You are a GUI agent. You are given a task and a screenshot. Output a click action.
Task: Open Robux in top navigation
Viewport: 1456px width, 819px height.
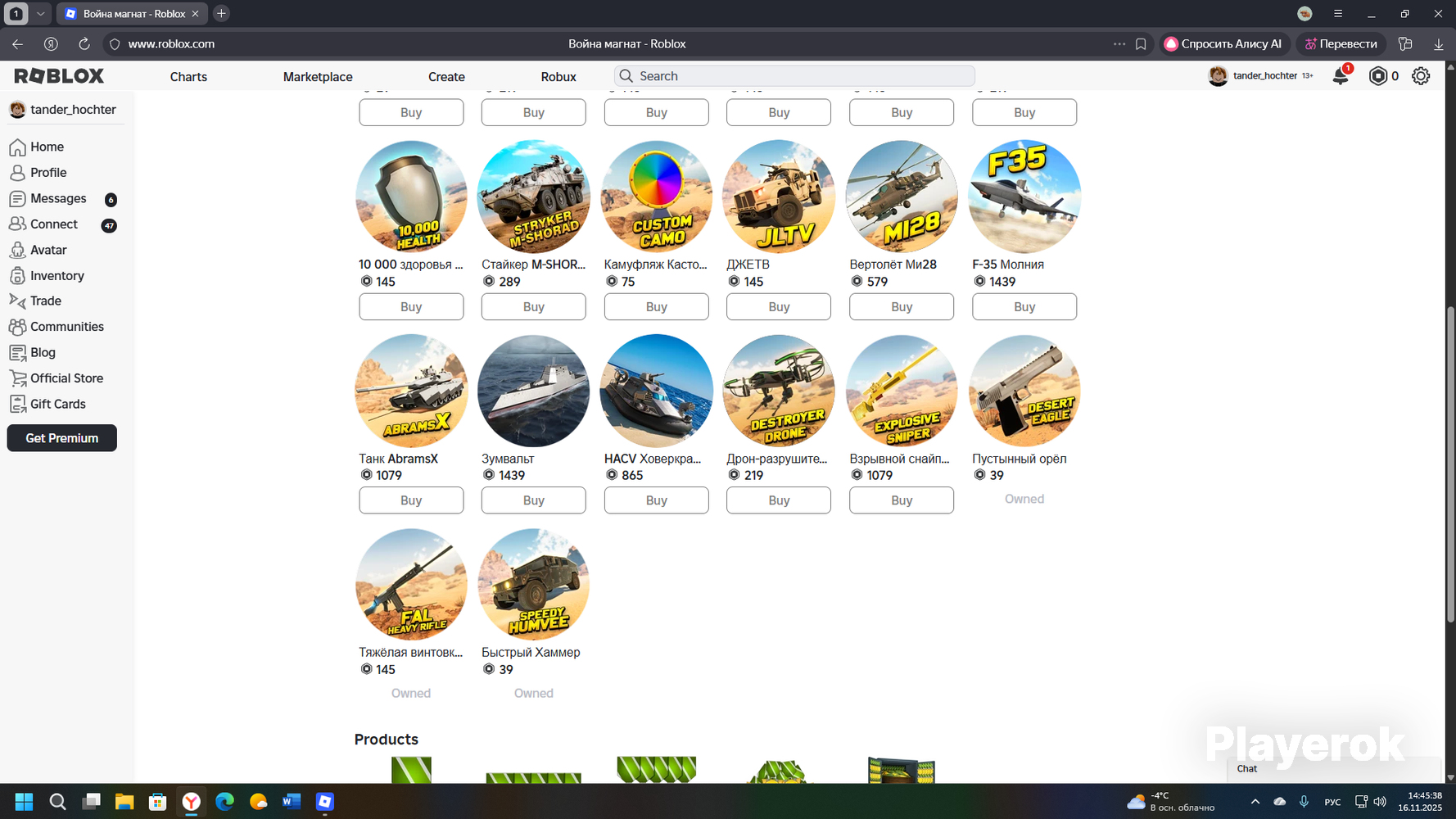(558, 77)
